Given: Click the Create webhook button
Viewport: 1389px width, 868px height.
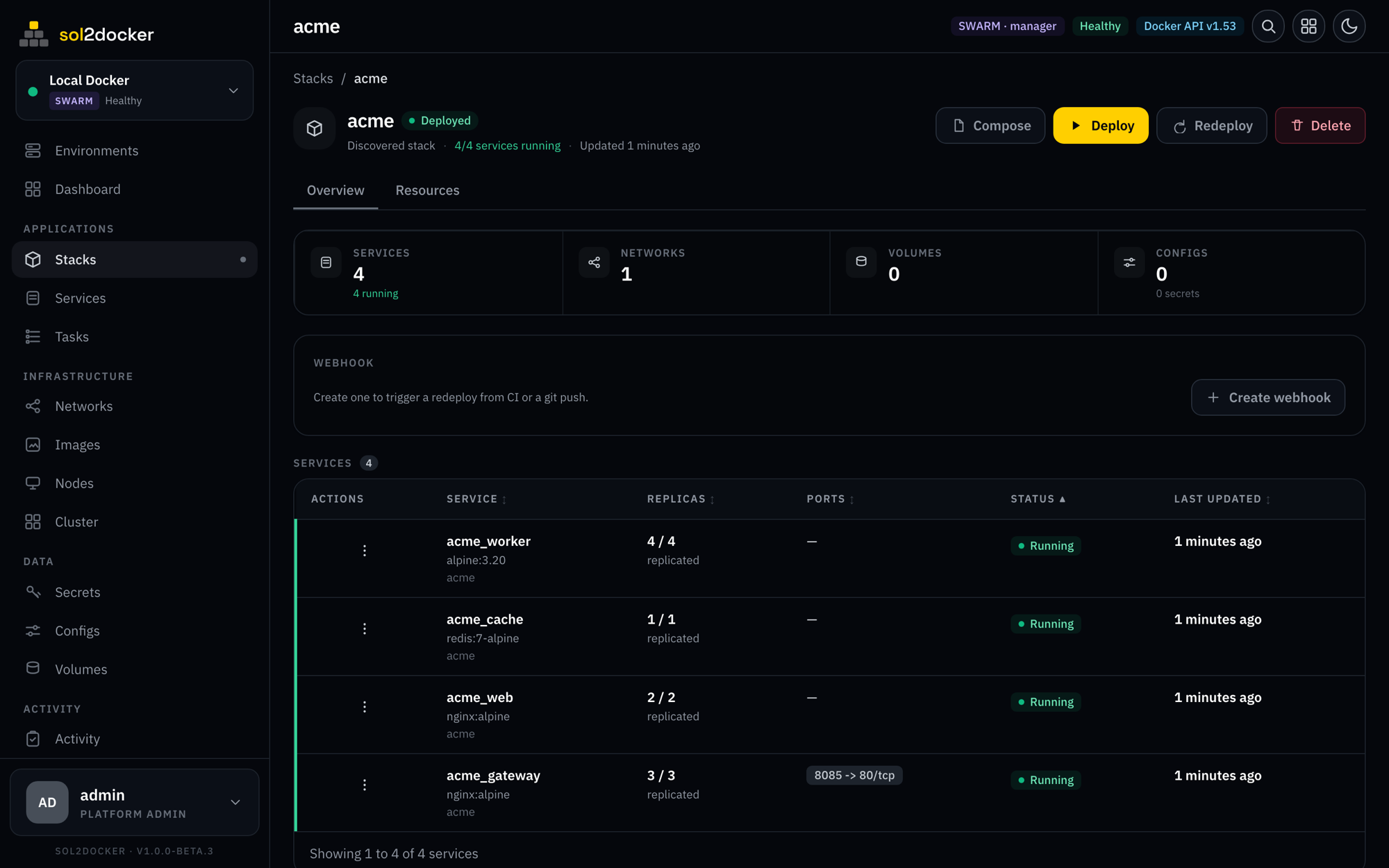Looking at the screenshot, I should (x=1268, y=397).
